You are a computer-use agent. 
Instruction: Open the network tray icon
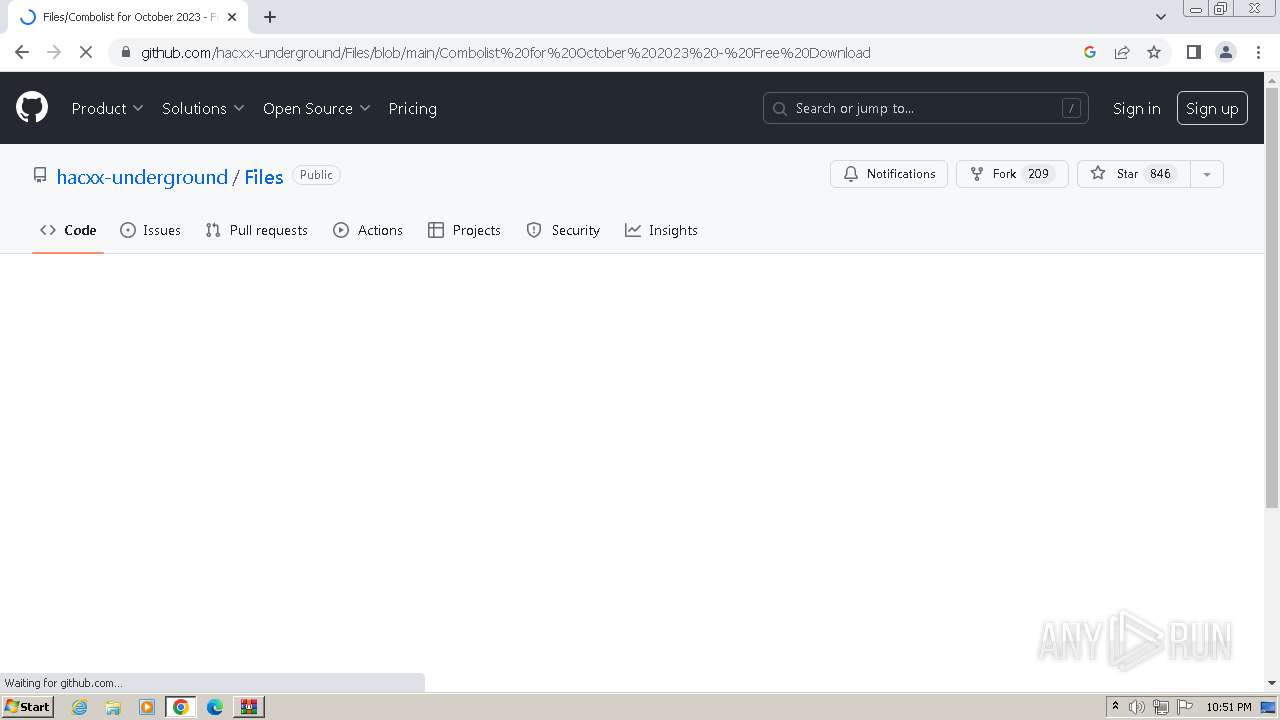[1161, 707]
